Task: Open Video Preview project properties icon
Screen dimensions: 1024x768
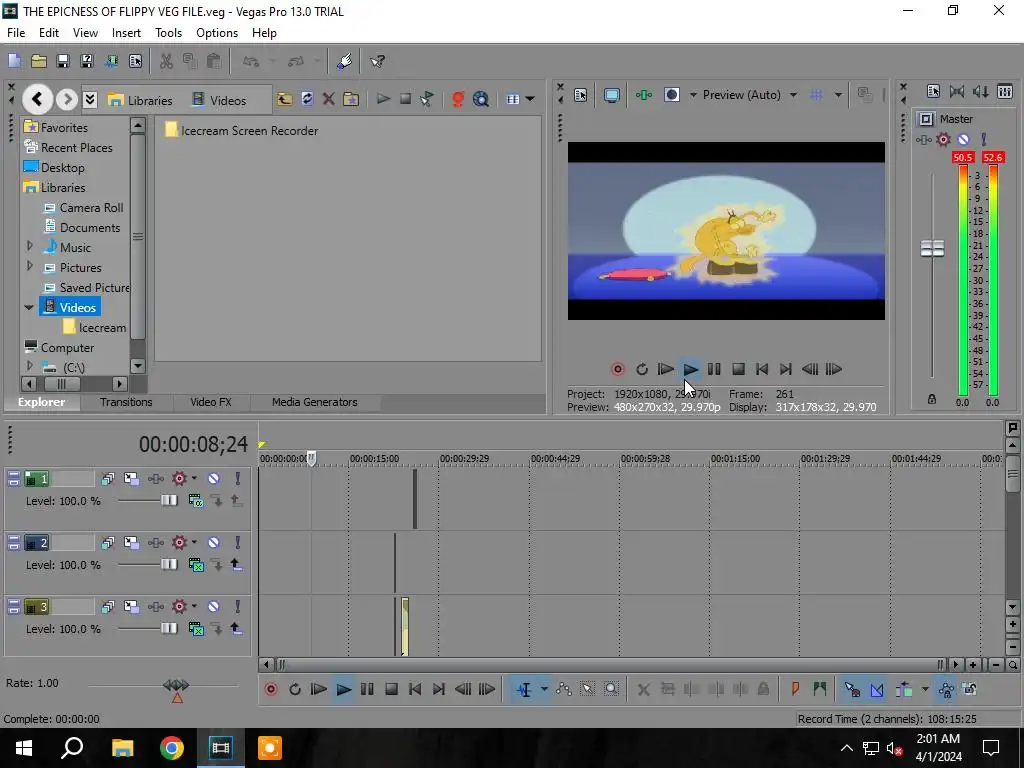Action: pyautogui.click(x=581, y=95)
